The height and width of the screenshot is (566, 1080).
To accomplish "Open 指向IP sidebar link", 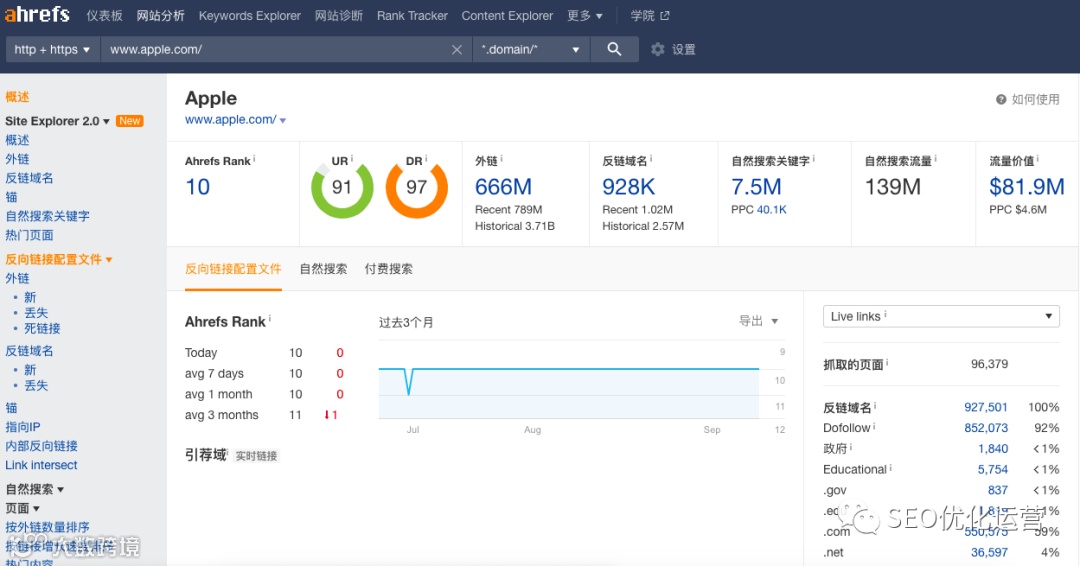I will coord(23,427).
